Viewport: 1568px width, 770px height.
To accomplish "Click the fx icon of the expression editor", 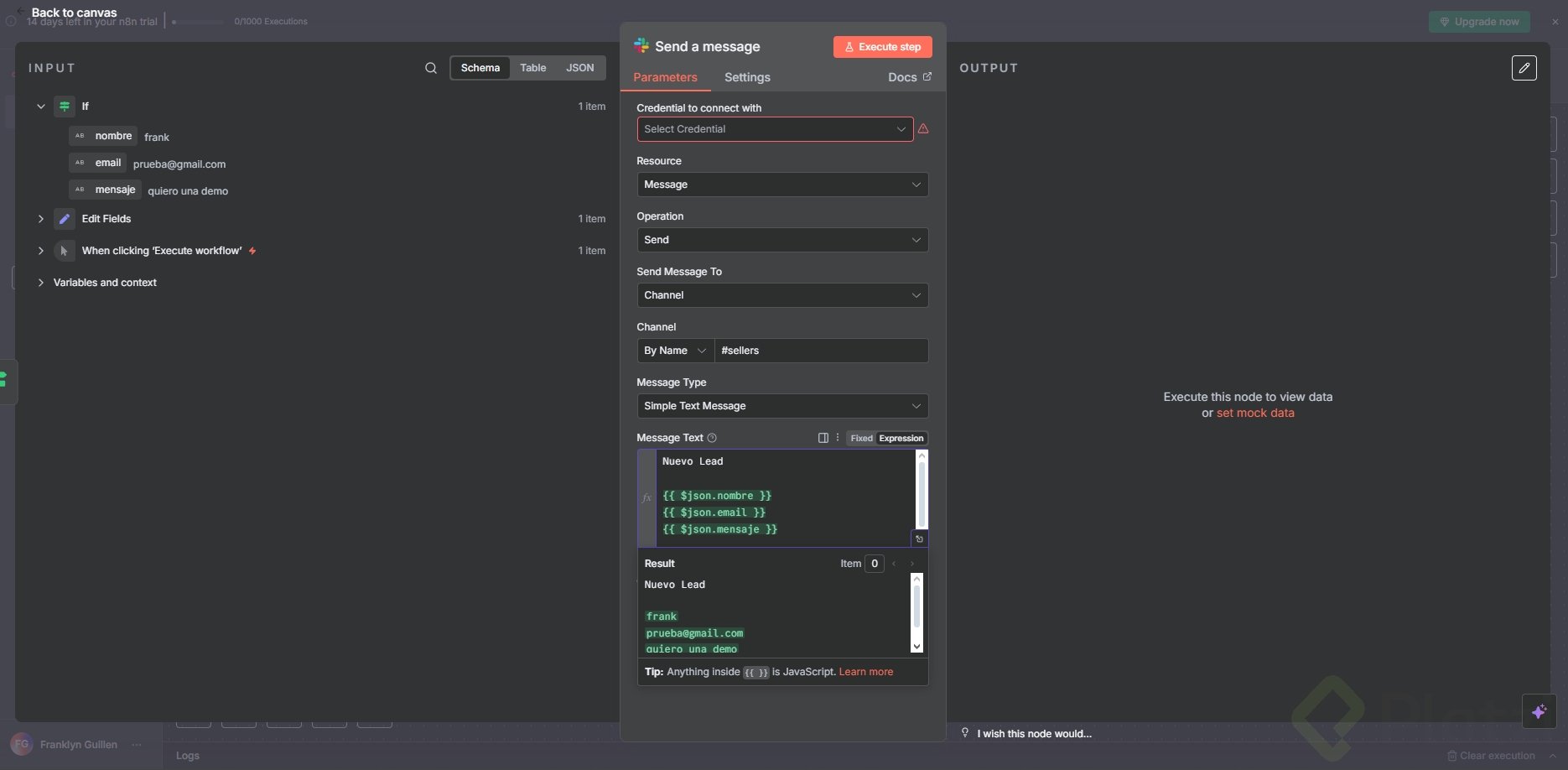I will click(646, 498).
